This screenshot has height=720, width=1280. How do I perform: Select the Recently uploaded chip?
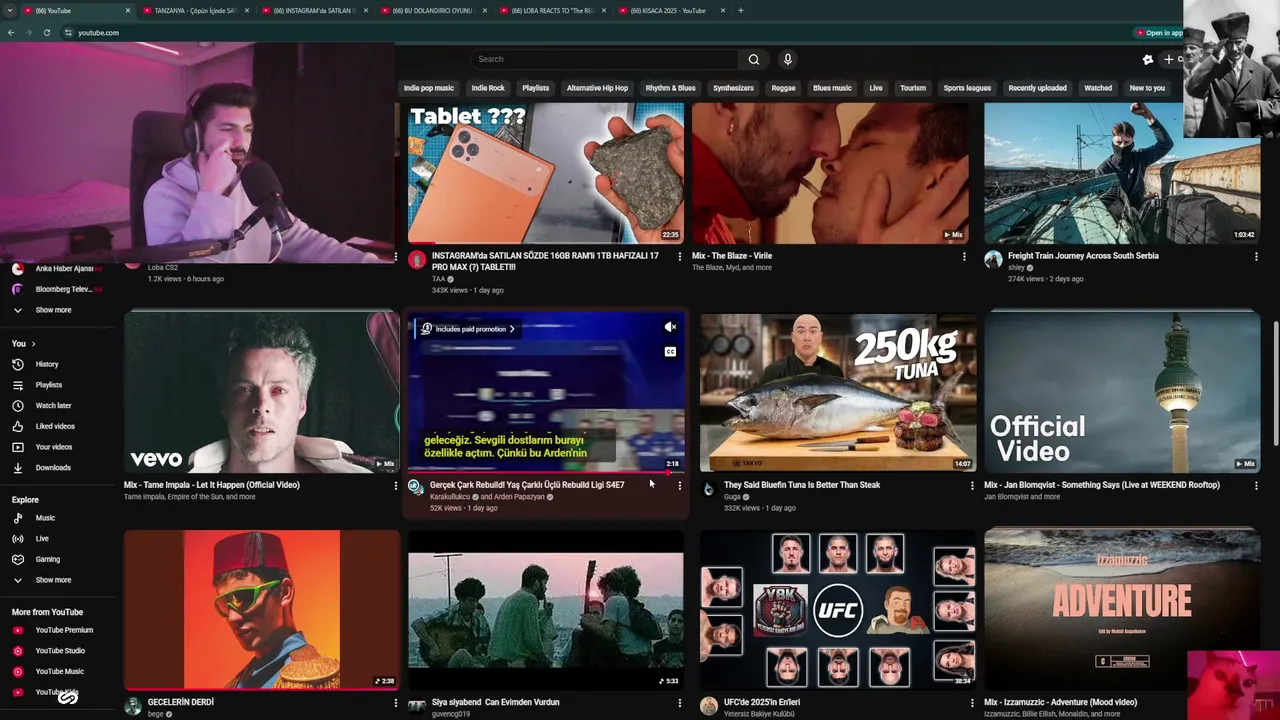pyautogui.click(x=1037, y=88)
